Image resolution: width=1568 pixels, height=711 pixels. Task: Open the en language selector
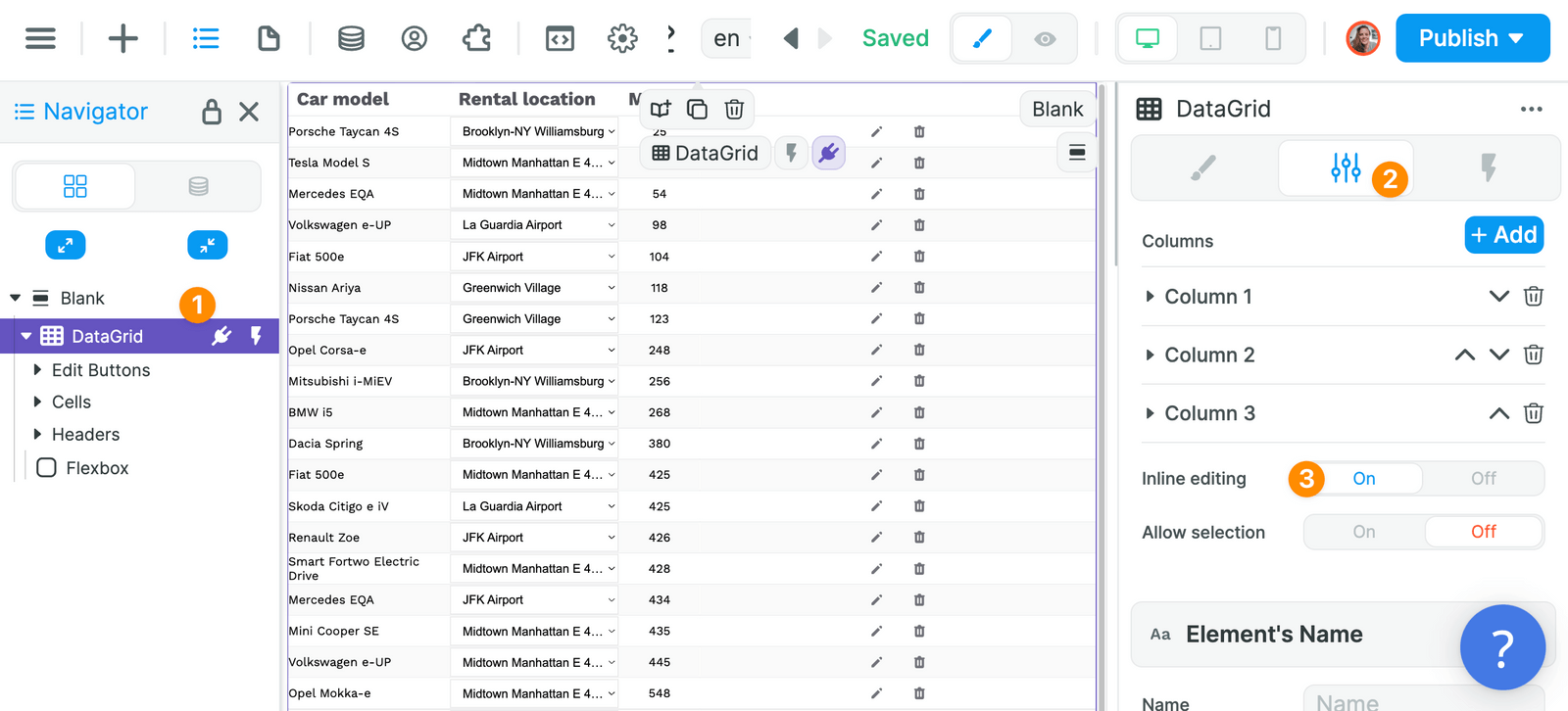(x=726, y=38)
